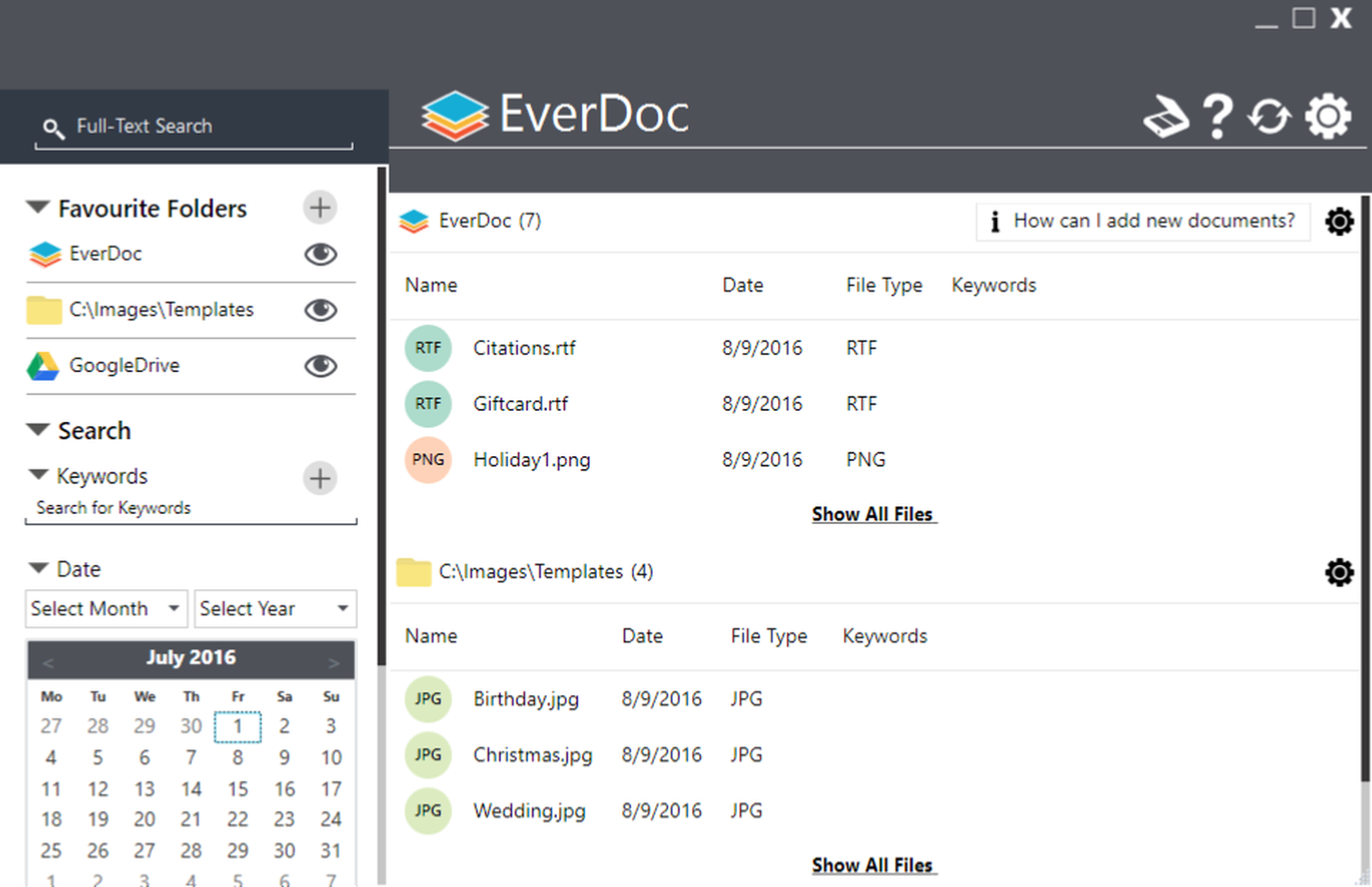This screenshot has width=1372, height=887.
Task: Toggle visibility eye for the GoogleDrive folder
Action: (321, 366)
